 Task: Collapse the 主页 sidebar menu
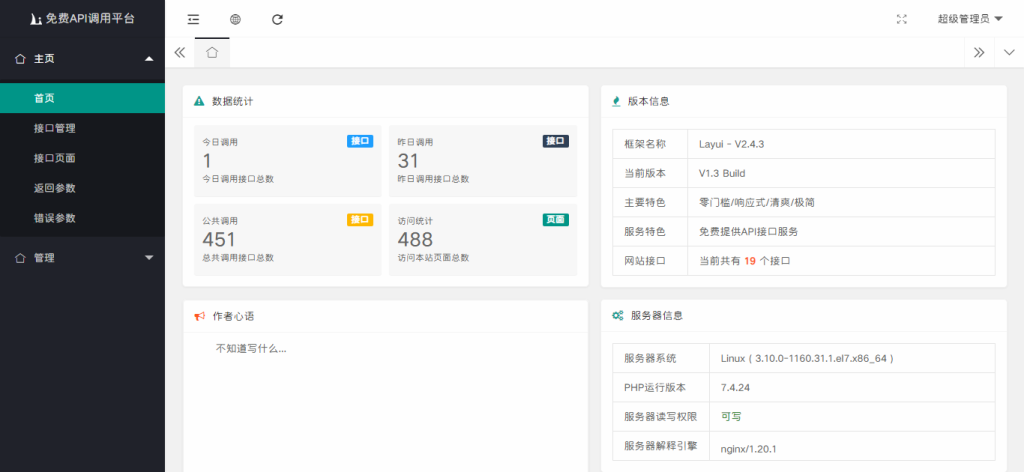pyautogui.click(x=82, y=58)
